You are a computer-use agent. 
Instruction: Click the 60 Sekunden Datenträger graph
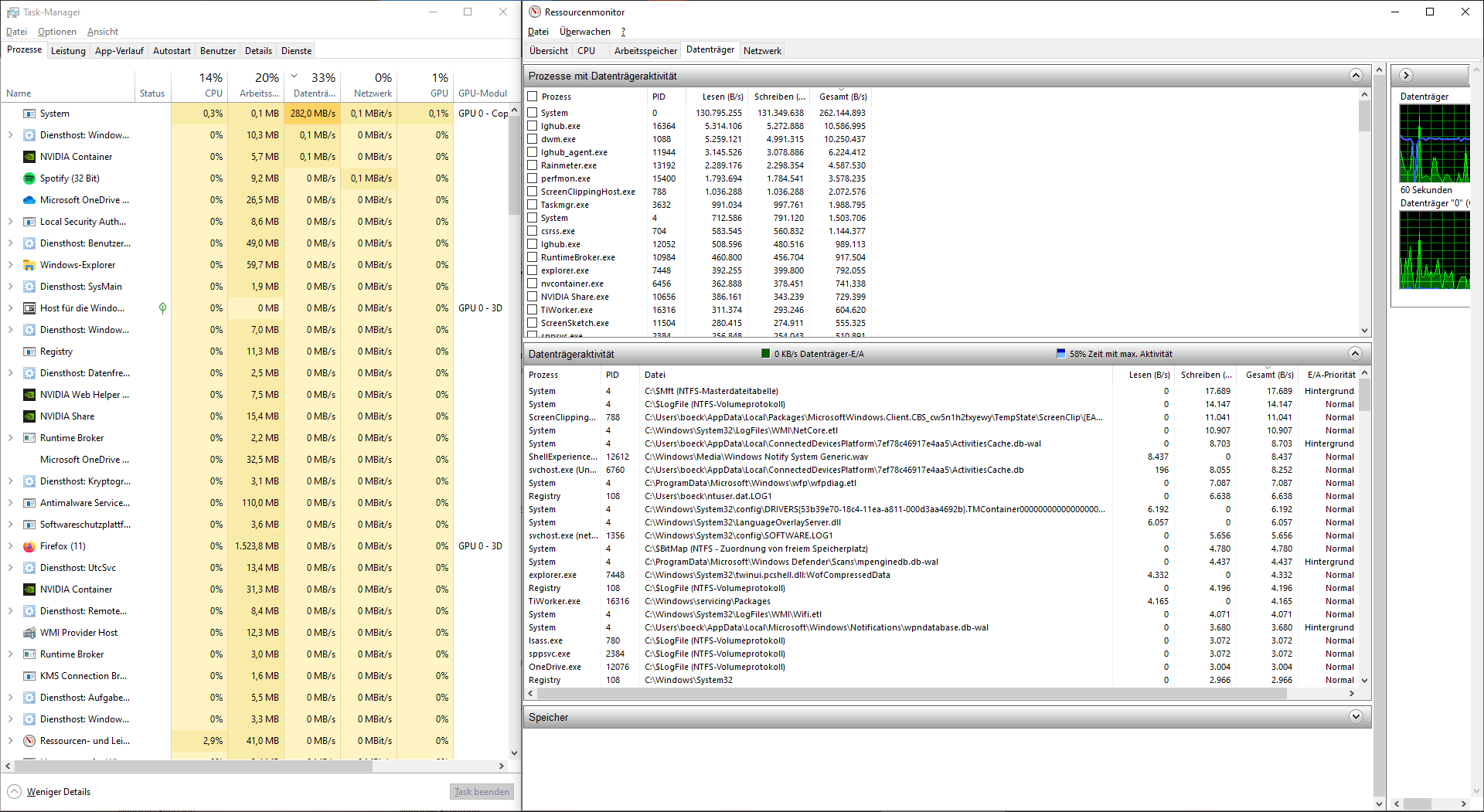(1435, 144)
